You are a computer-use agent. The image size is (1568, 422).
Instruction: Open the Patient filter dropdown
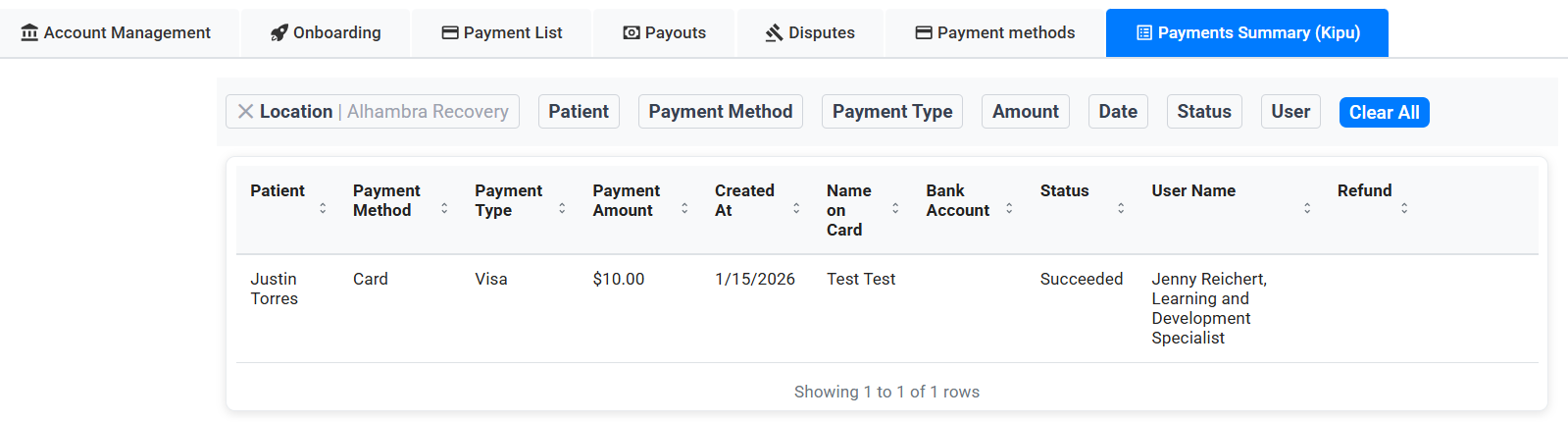(579, 112)
